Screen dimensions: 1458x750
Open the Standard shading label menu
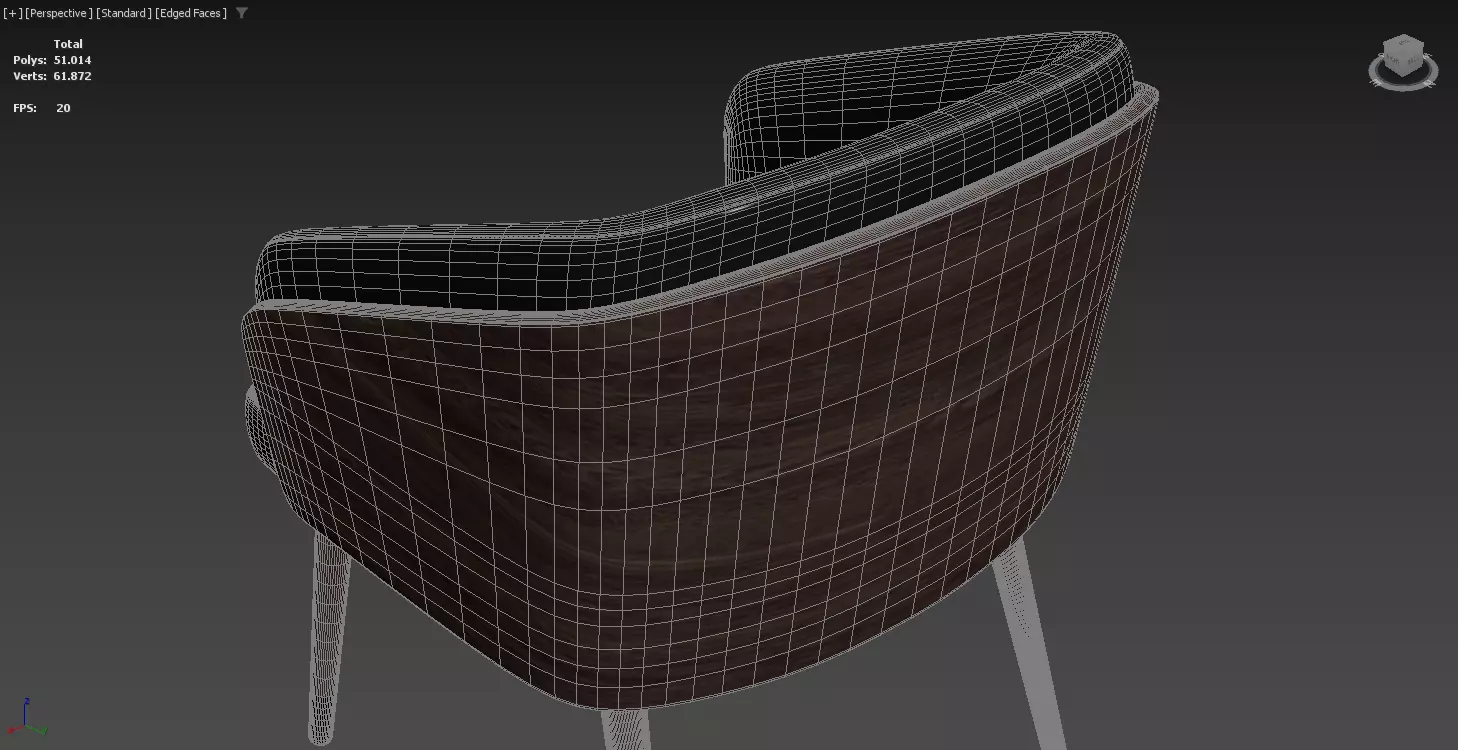pyautogui.click(x=124, y=13)
